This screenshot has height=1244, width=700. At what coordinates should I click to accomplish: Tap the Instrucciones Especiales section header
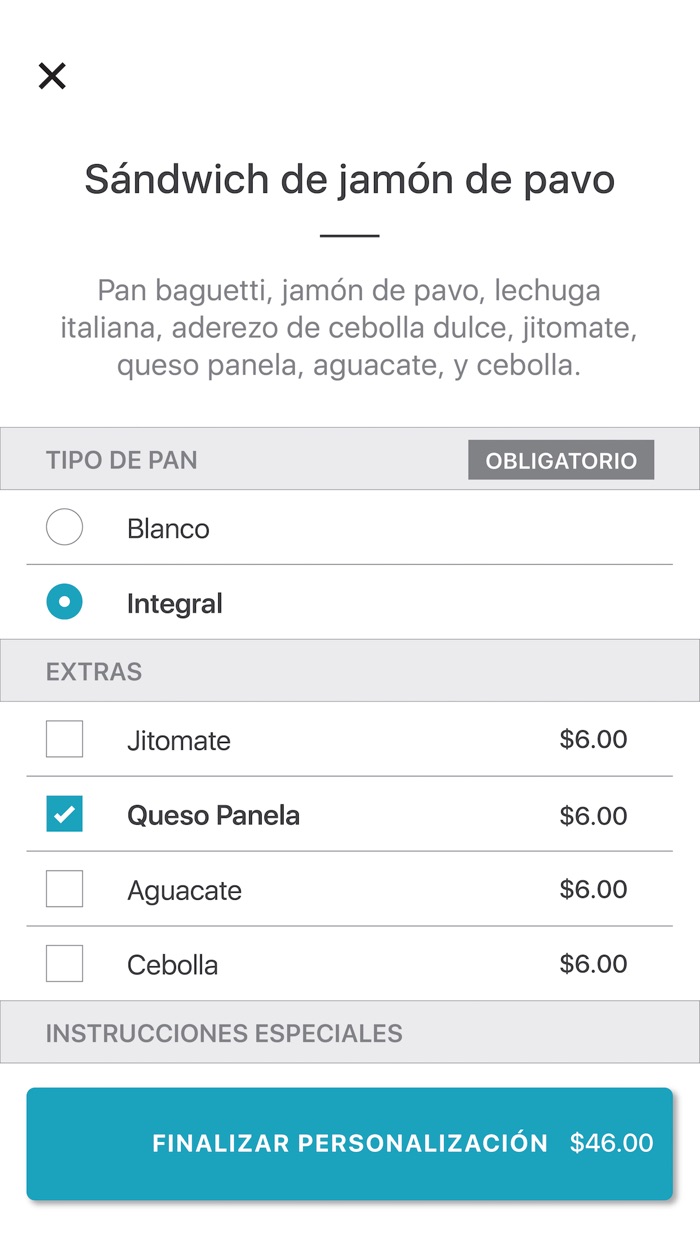click(224, 1033)
